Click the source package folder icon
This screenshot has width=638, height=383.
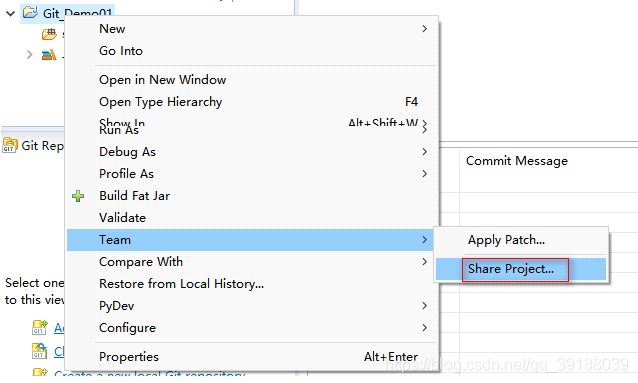point(49,34)
